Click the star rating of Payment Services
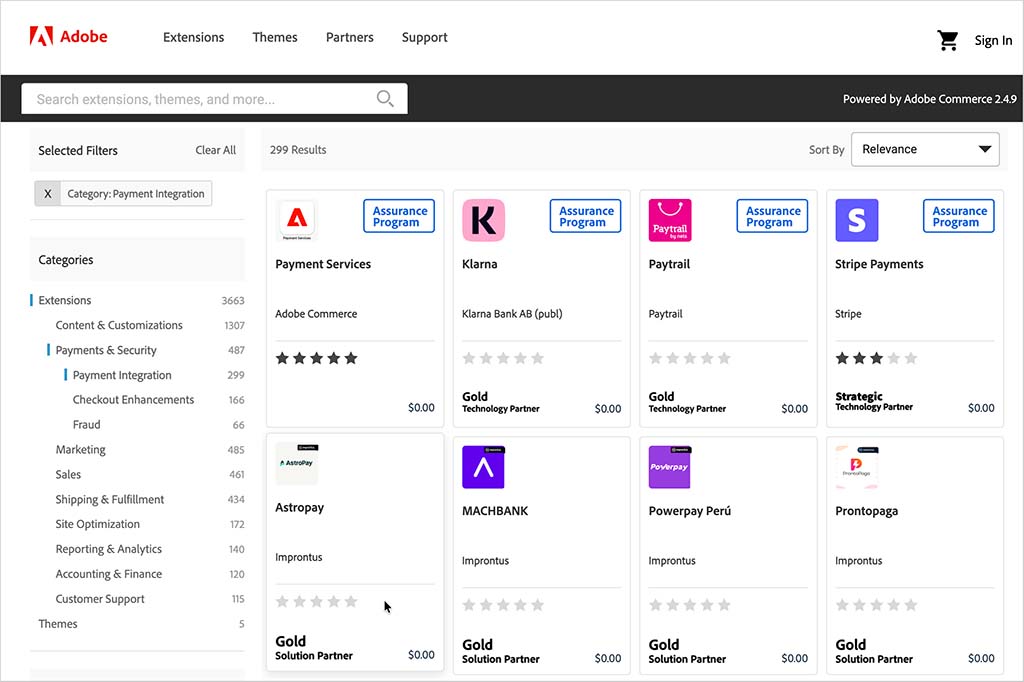The image size is (1024, 682). (317, 358)
